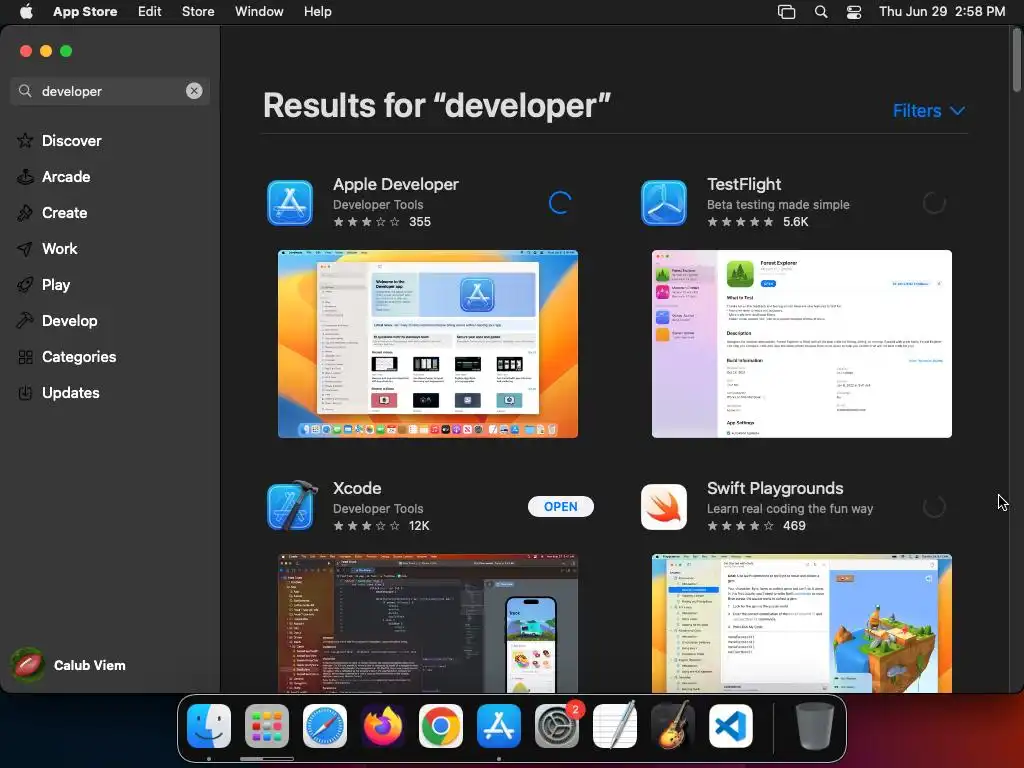Open the Help menu
The image size is (1024, 768).
coord(317,12)
